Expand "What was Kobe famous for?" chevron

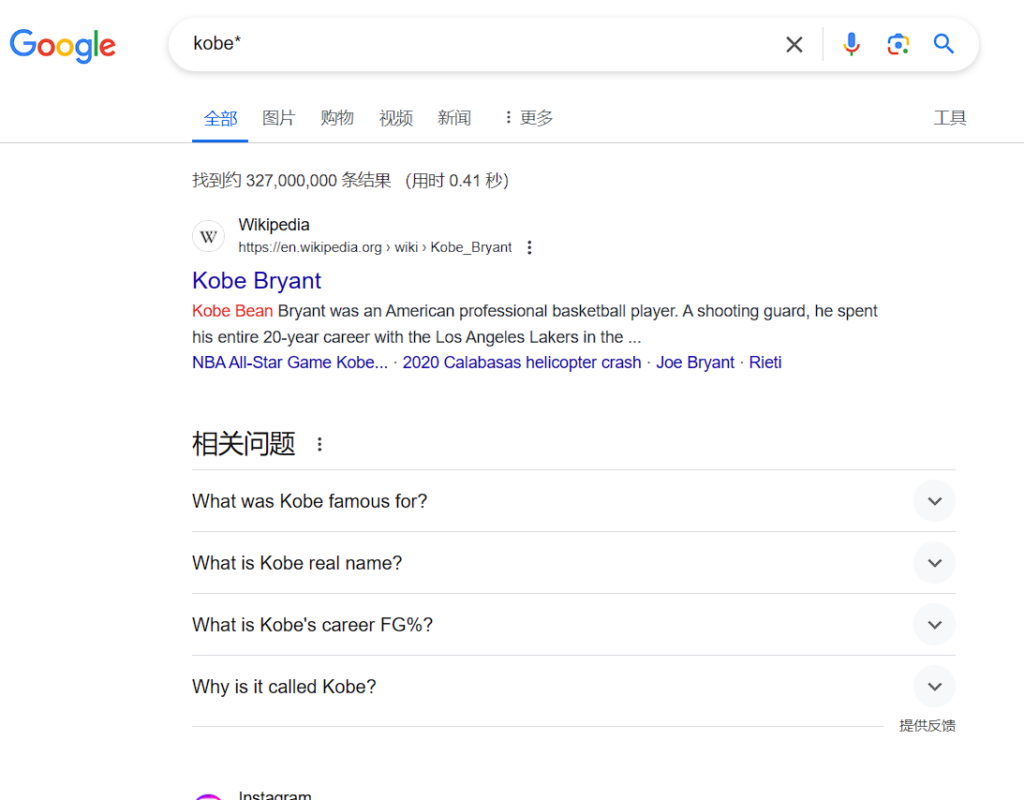[x=935, y=501]
